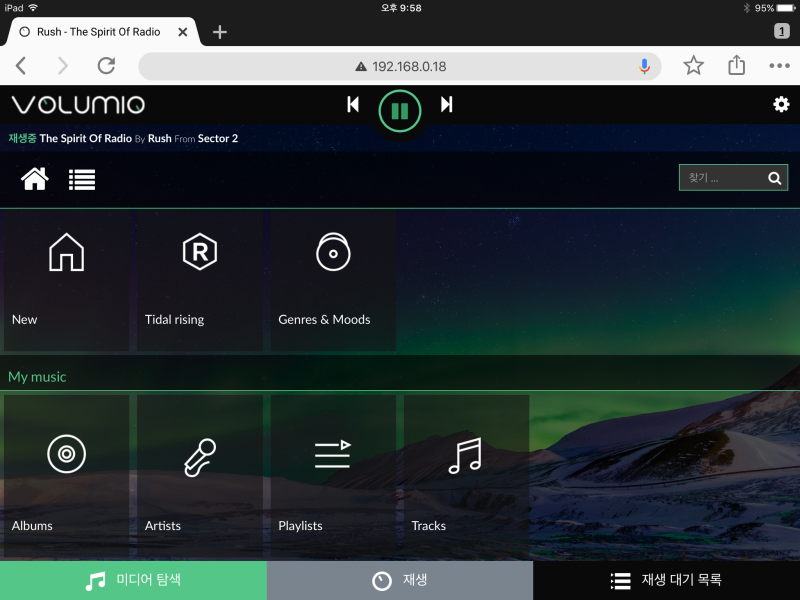Open the Albums section icon
Image resolution: width=800 pixels, height=600 pixels.
coord(66,452)
